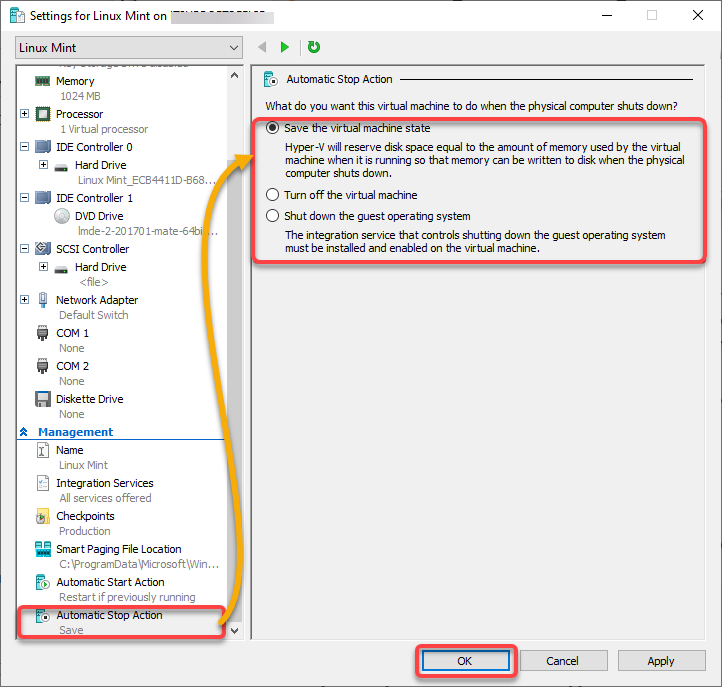Select the Memory settings item
This screenshot has height=687, width=722.
pyautogui.click(x=75, y=81)
